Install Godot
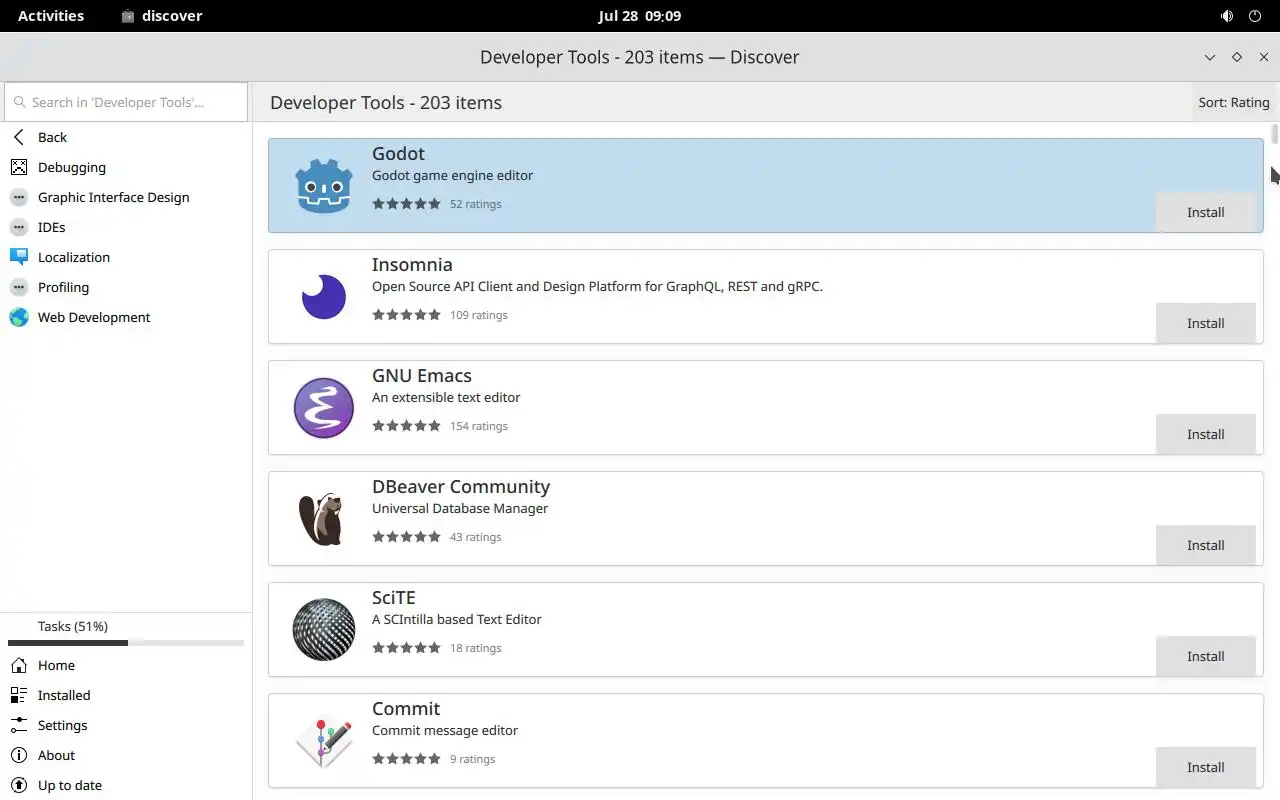Screen dimensions: 1280x800 click(x=1205, y=212)
